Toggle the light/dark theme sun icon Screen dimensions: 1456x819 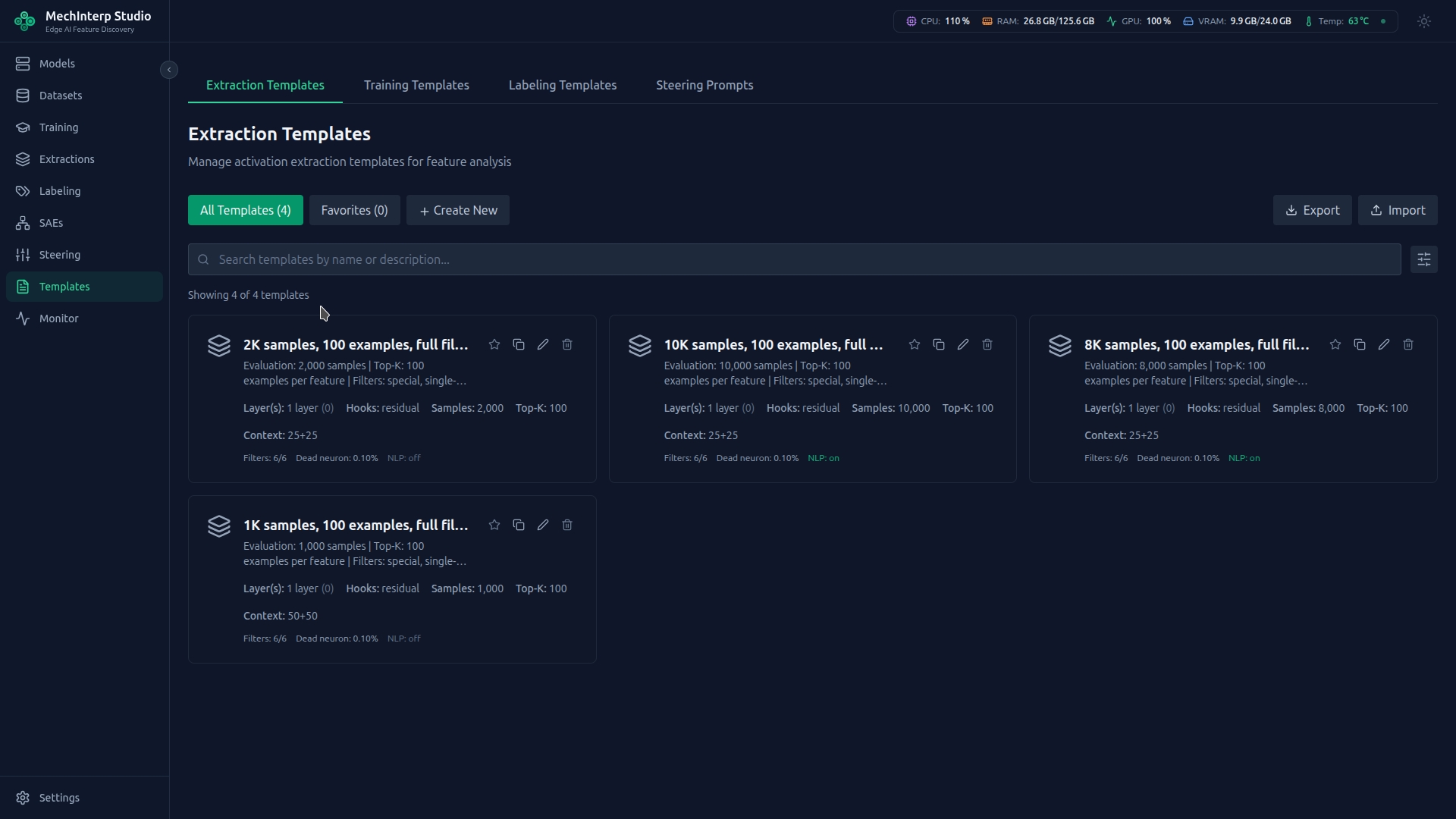[x=1424, y=21]
